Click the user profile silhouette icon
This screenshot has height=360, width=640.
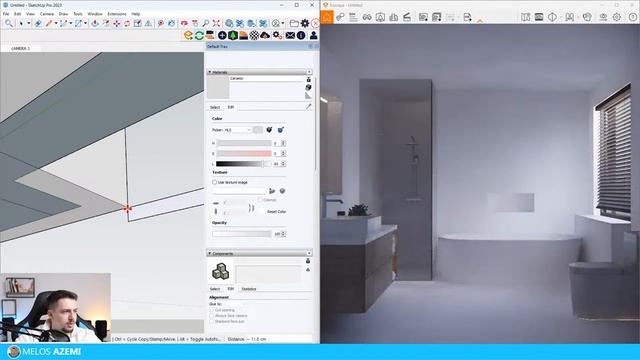point(313,36)
